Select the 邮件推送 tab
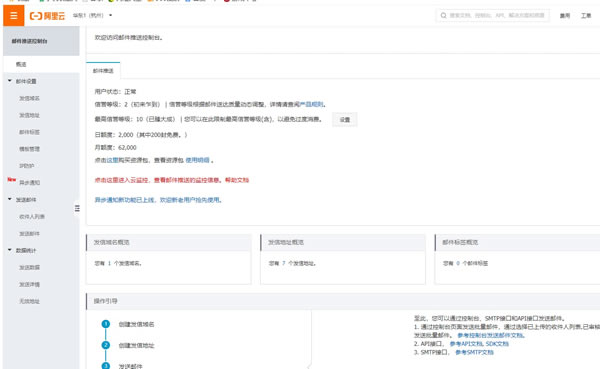 click(103, 70)
